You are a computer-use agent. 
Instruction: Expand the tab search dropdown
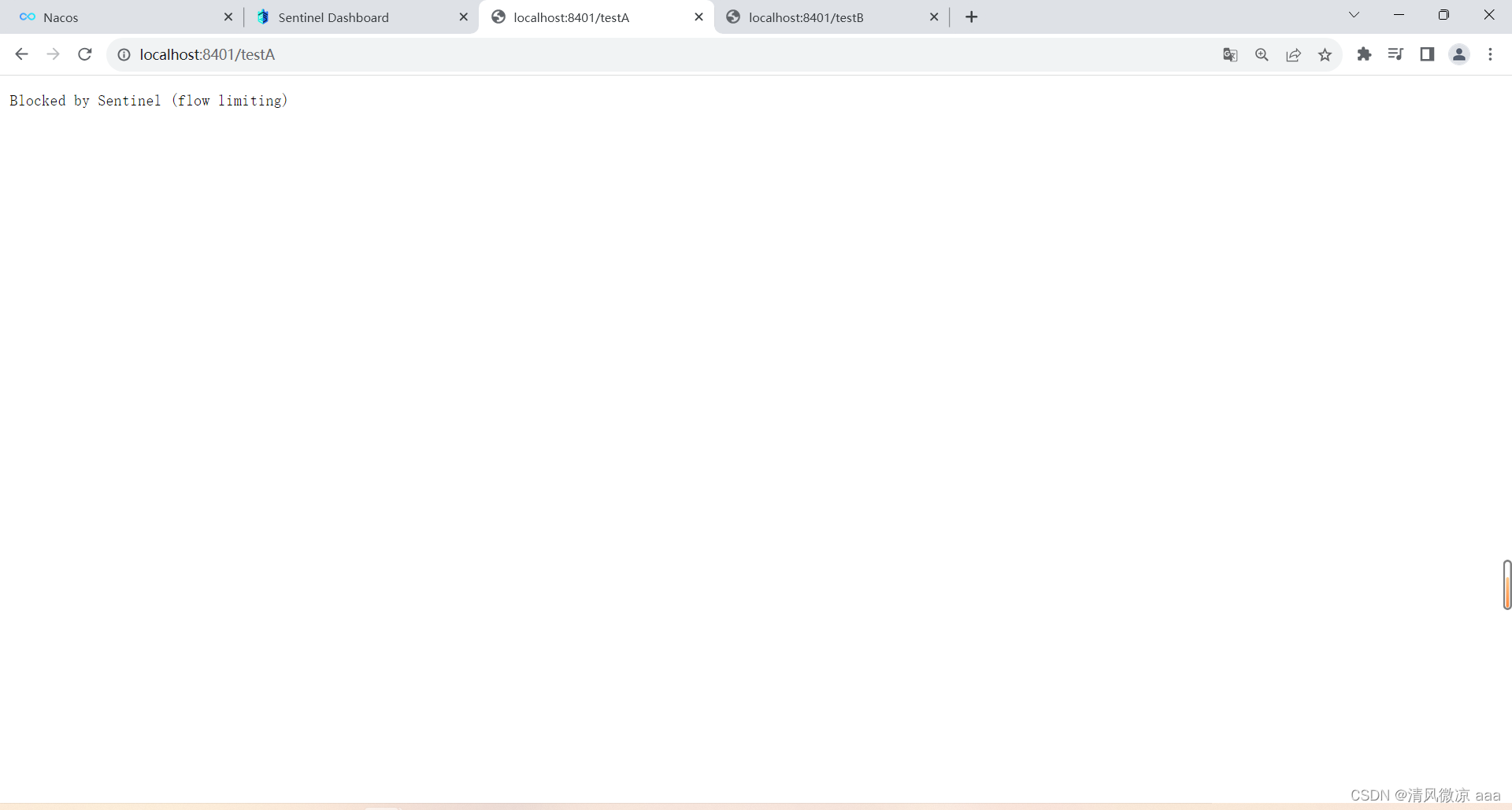1354,15
